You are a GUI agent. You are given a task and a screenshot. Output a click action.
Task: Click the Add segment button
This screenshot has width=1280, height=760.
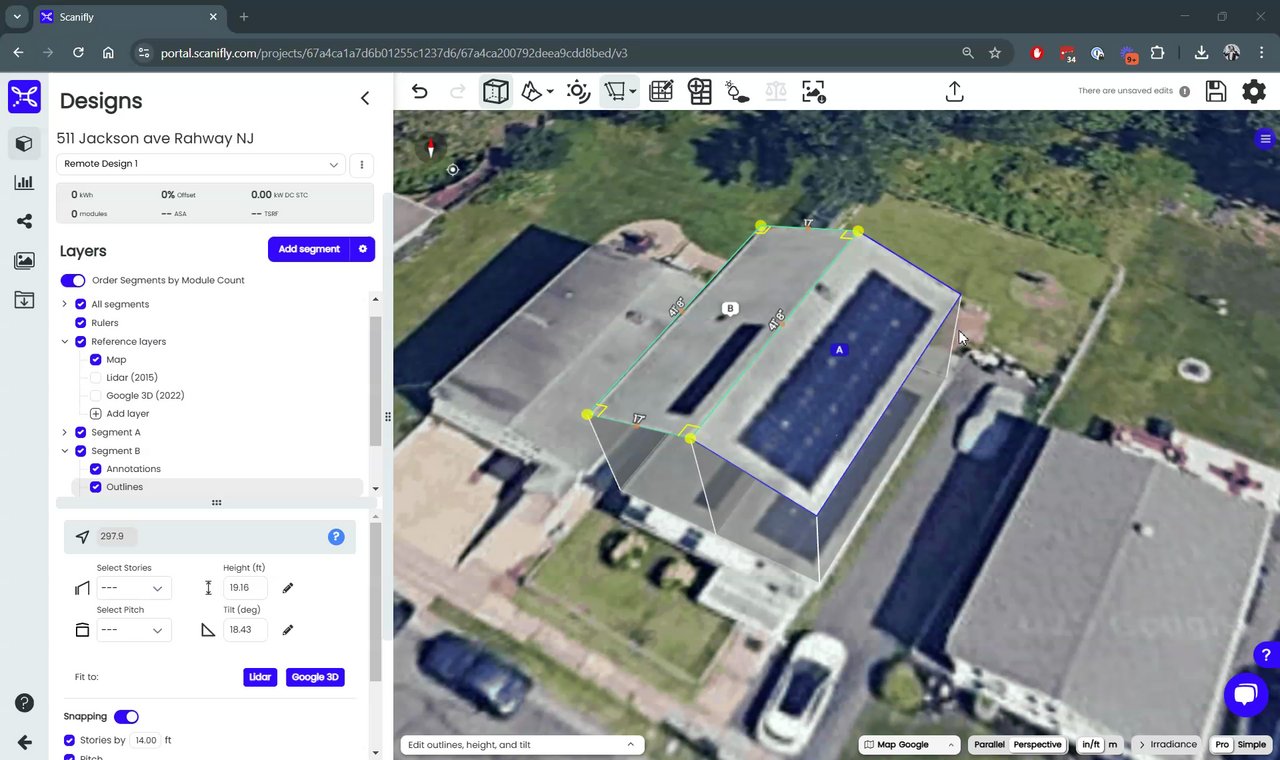click(309, 249)
